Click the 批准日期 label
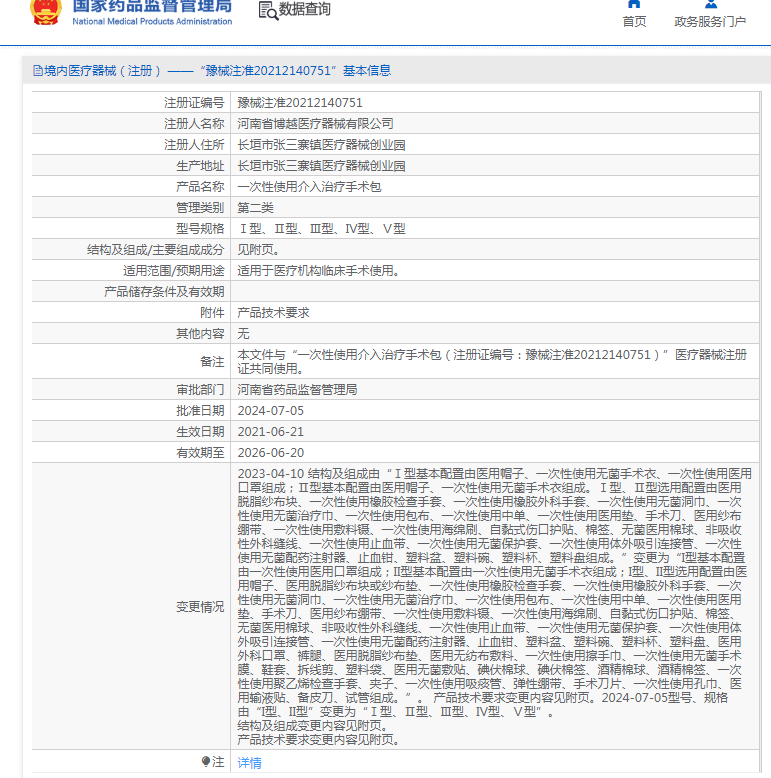 coord(200,411)
